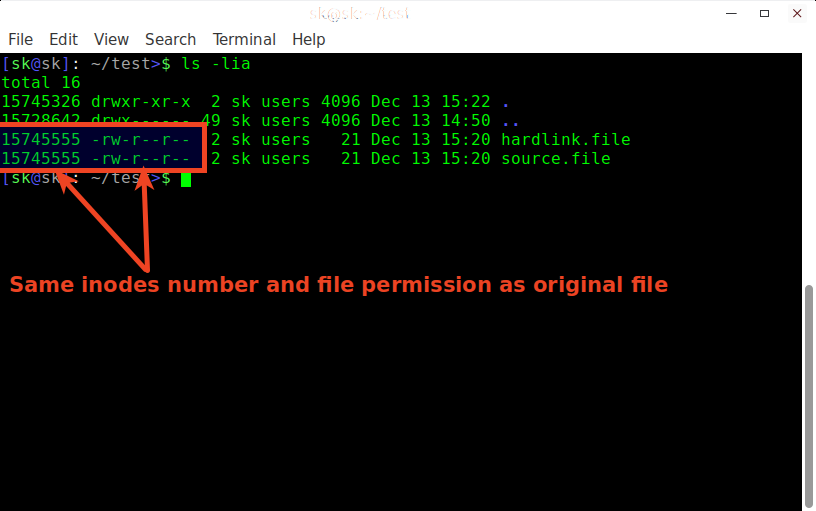Click inode number 15745326
The image size is (816, 511).
pyautogui.click(x=41, y=101)
